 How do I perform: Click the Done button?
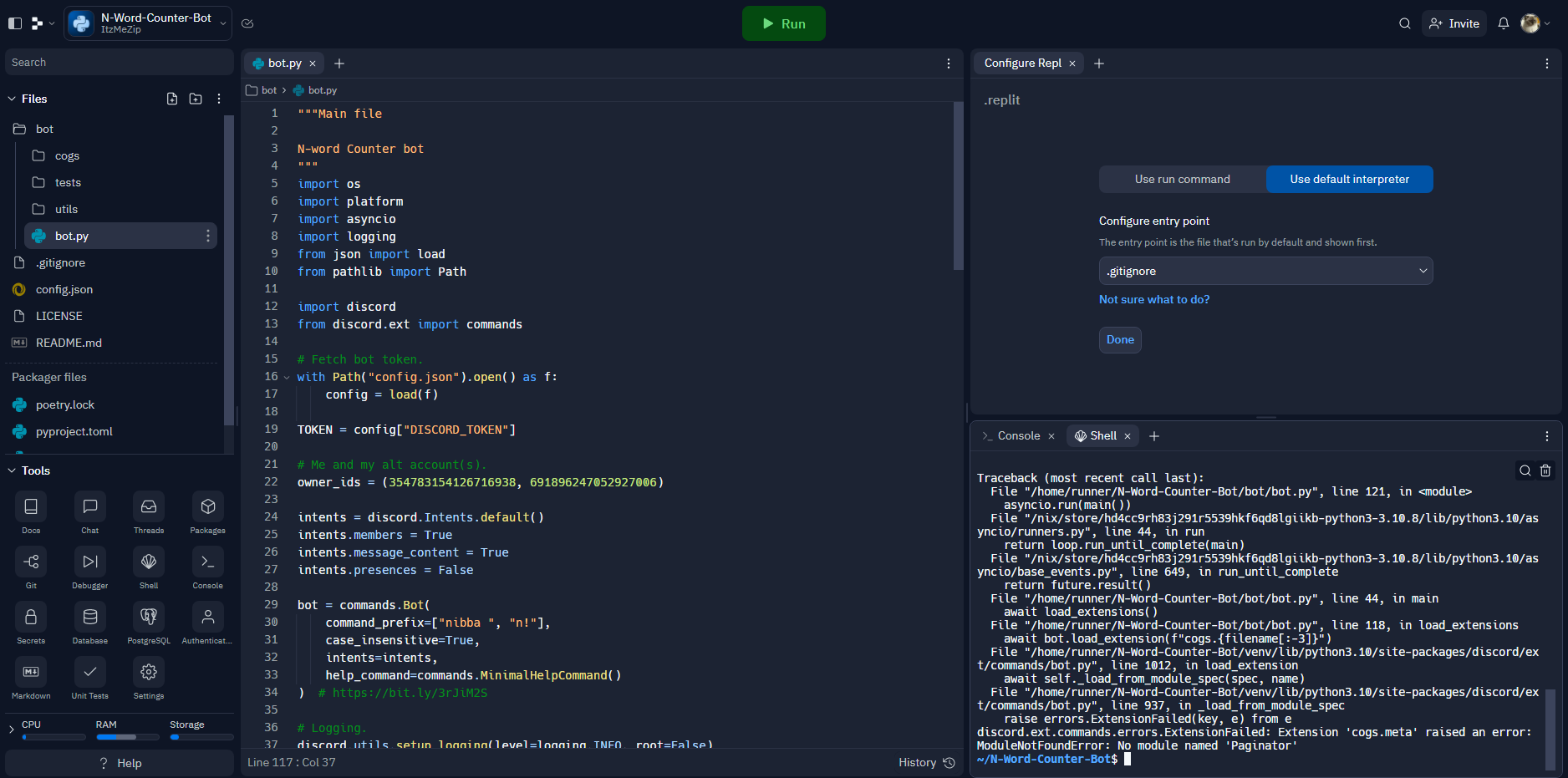pos(1120,339)
